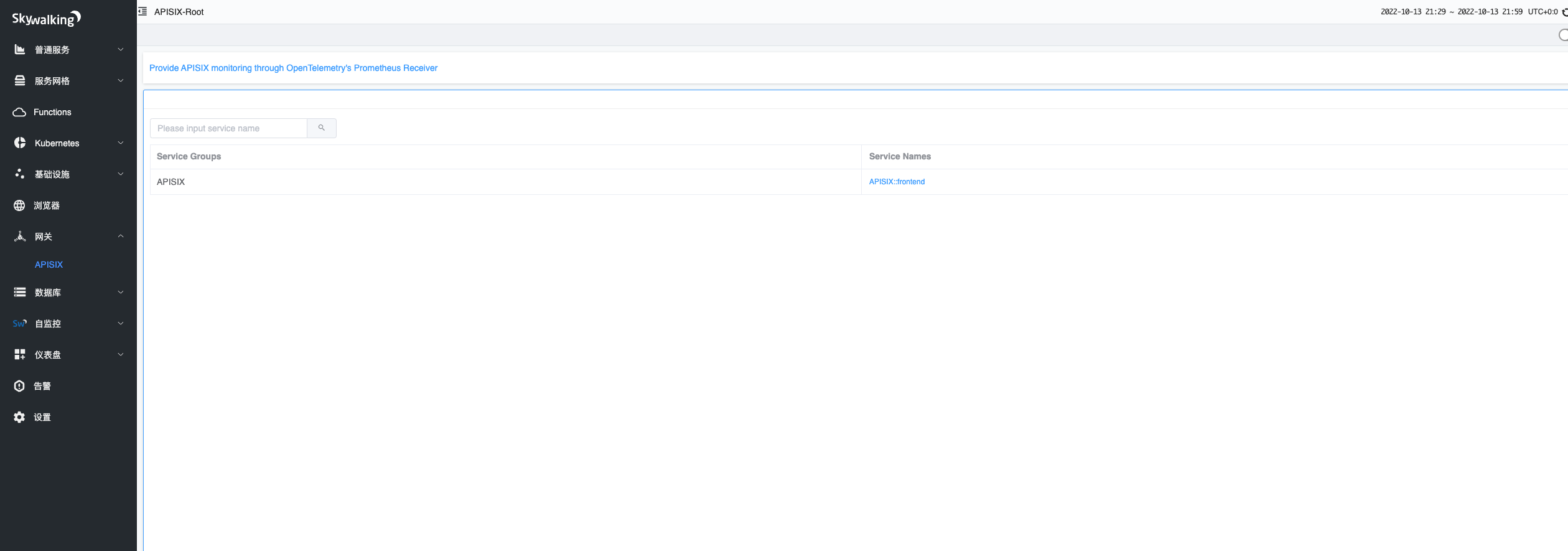Expand the Kubernetes menu chevron
This screenshot has width=1568, height=551.
coord(121,143)
